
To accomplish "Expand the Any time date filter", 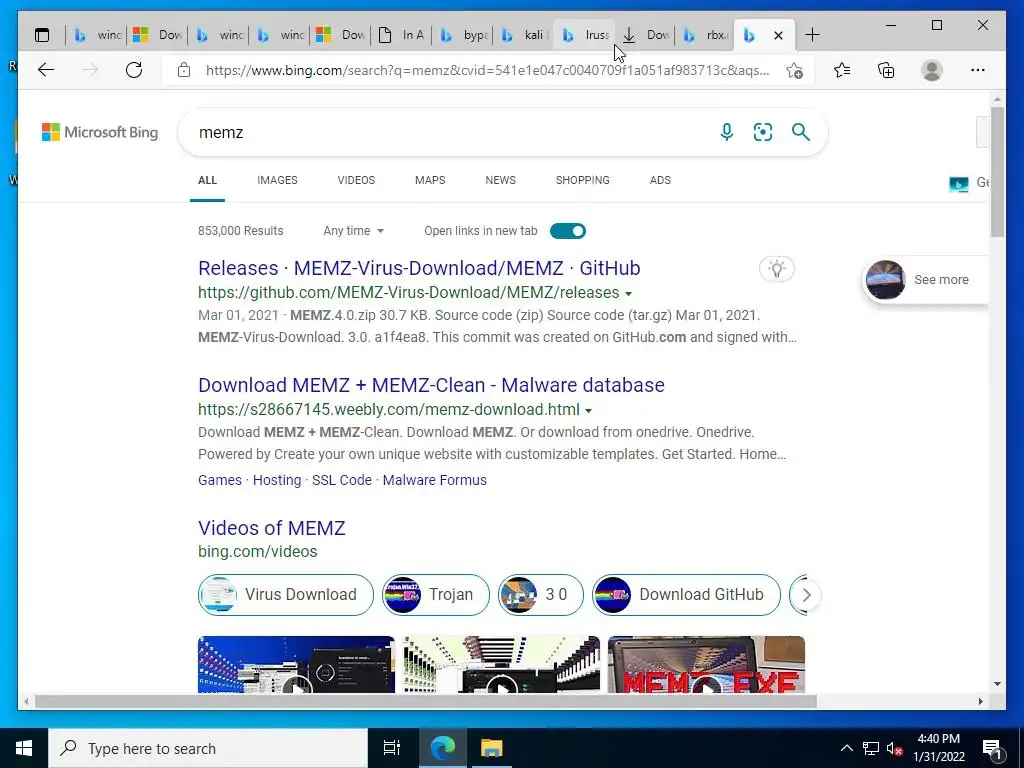I will (x=353, y=231).
